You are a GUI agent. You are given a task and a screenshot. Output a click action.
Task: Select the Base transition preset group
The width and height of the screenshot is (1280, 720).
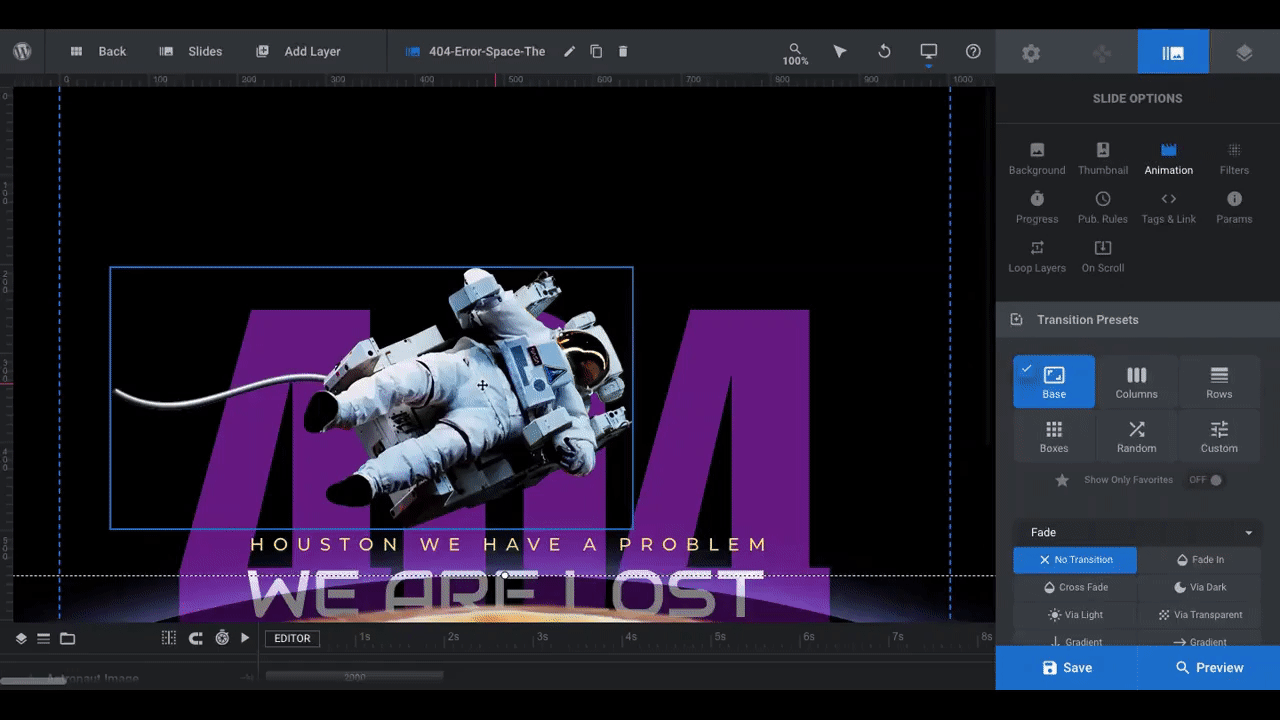1054,381
